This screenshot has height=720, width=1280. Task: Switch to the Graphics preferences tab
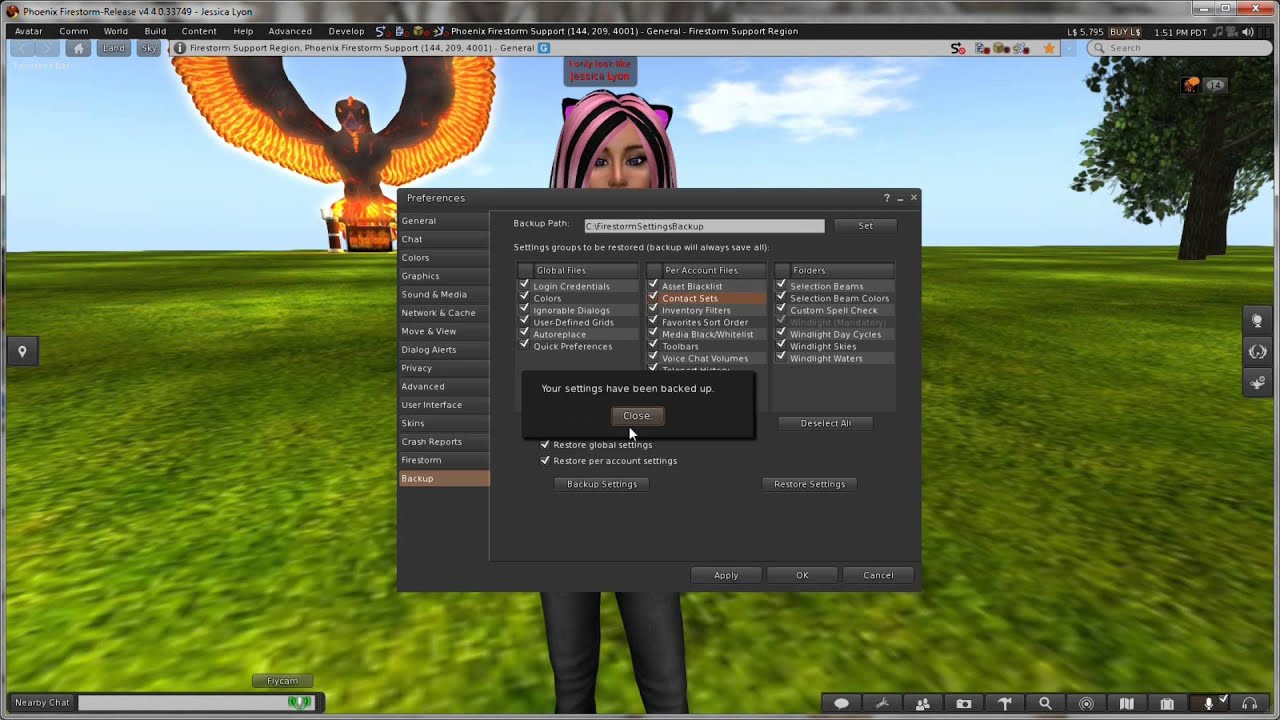444,276
